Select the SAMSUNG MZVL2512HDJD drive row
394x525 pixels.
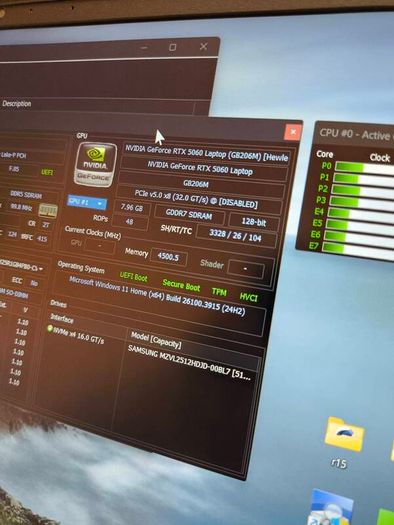(189, 363)
